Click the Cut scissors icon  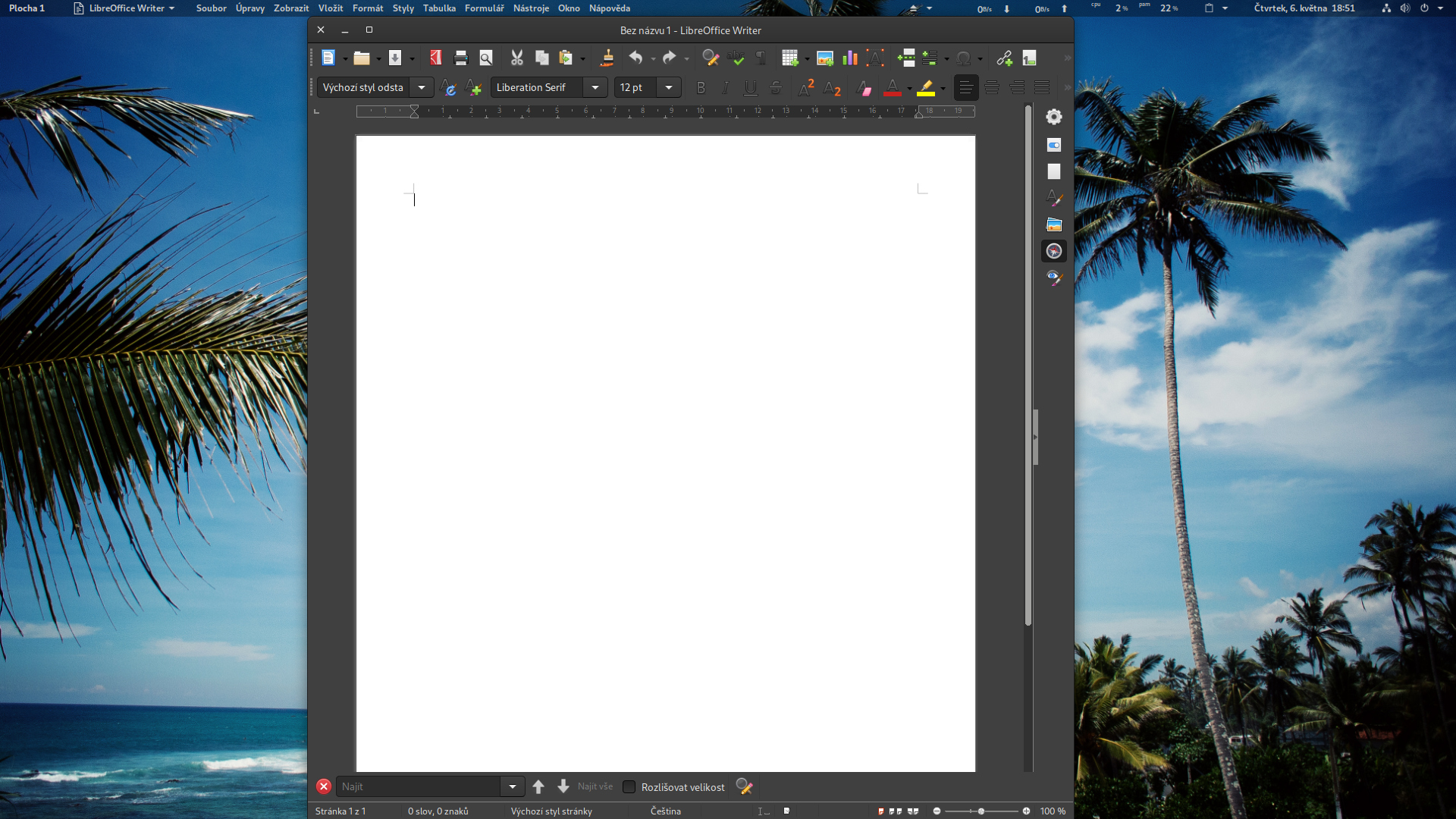517,58
